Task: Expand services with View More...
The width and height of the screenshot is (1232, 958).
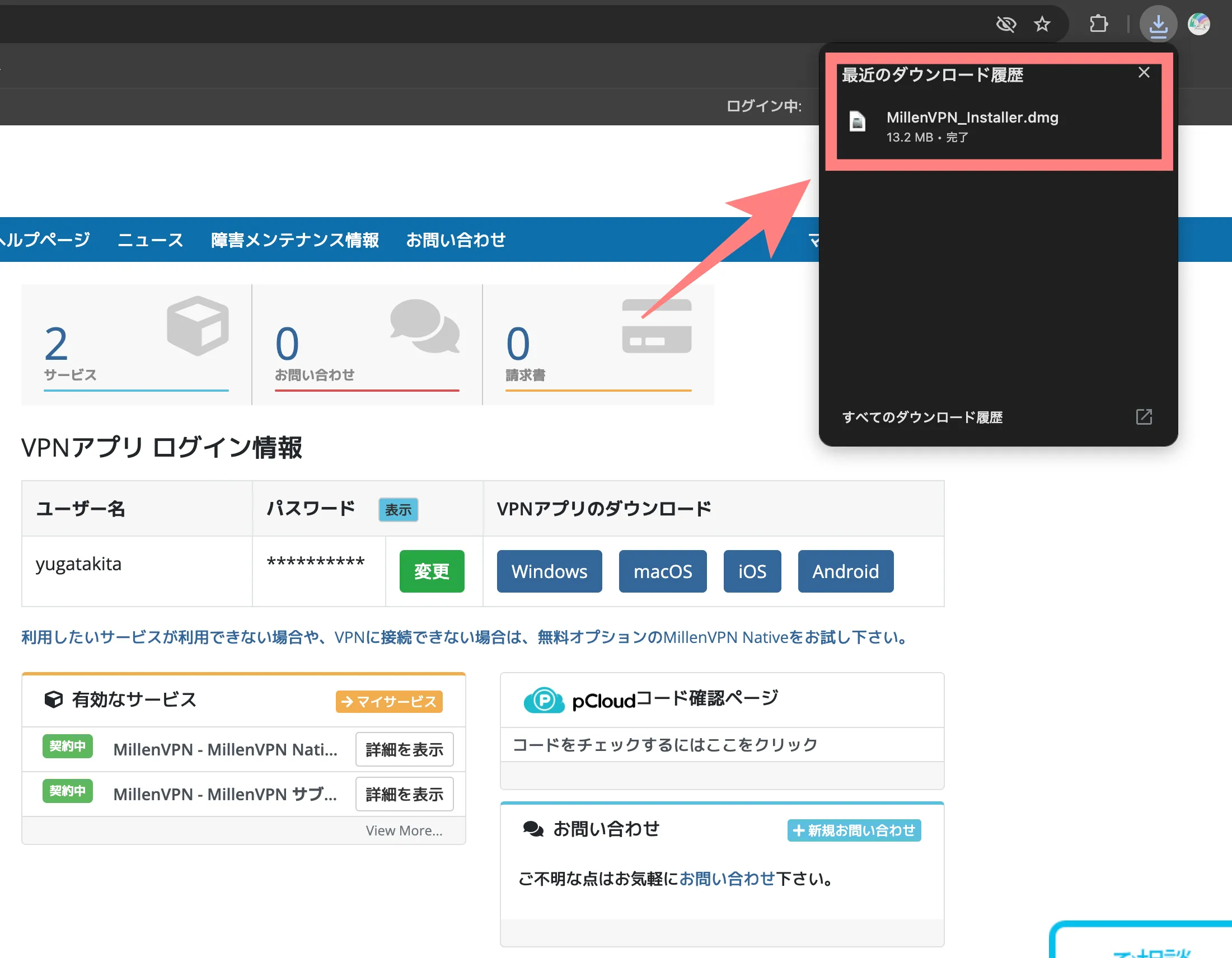Action: [404, 830]
